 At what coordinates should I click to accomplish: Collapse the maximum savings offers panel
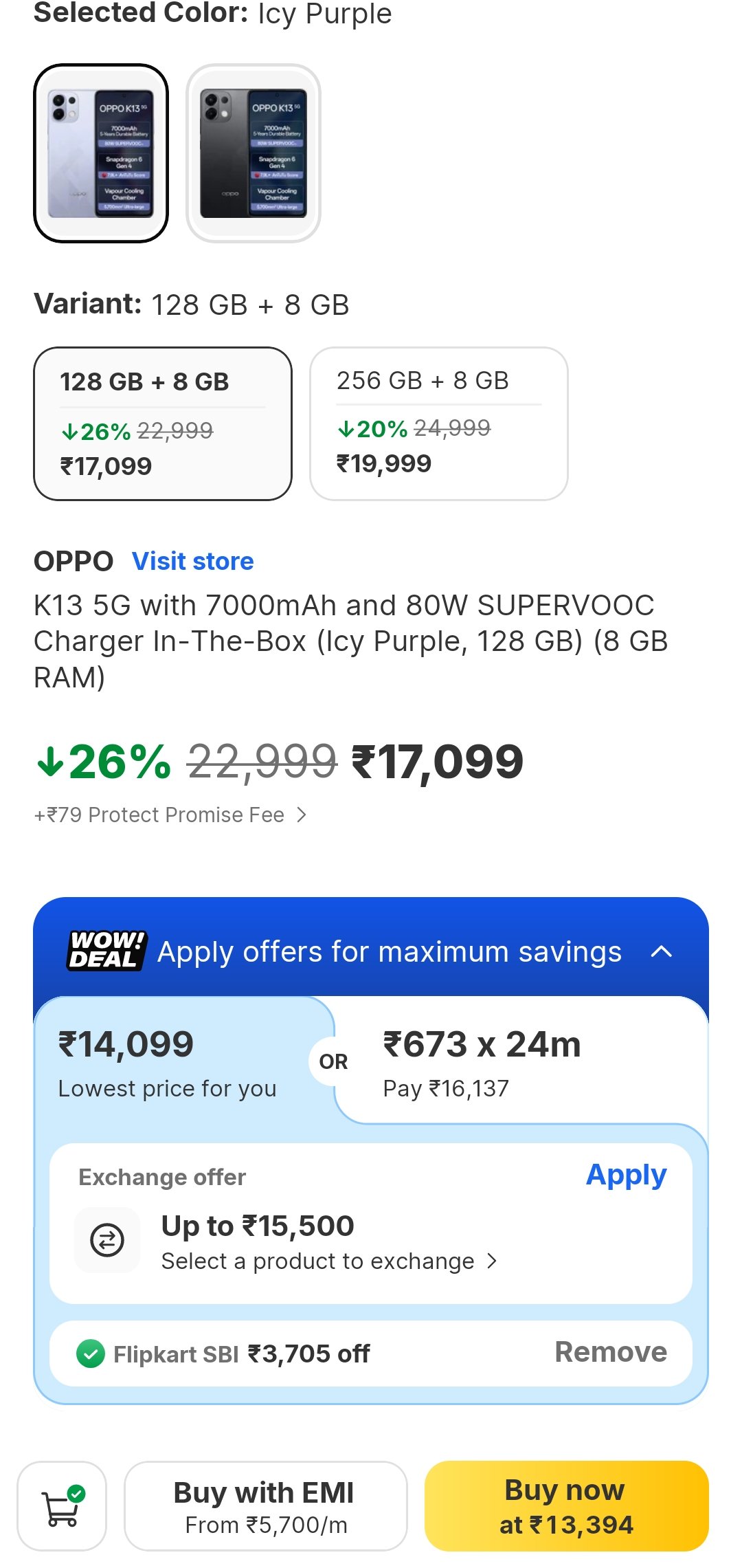661,951
